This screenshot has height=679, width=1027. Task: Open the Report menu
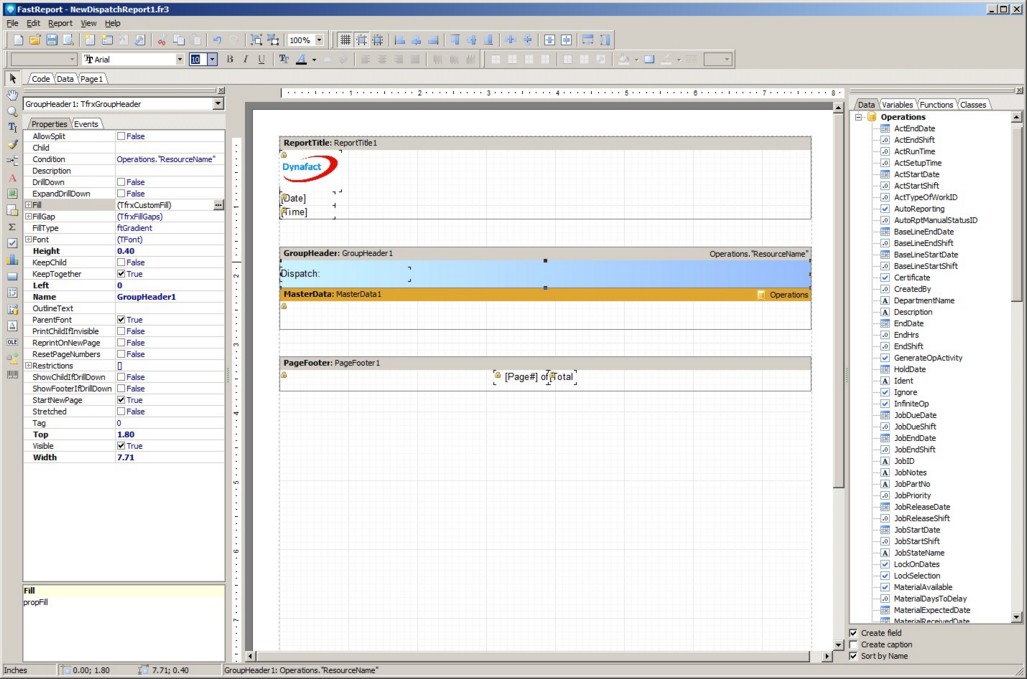point(60,23)
